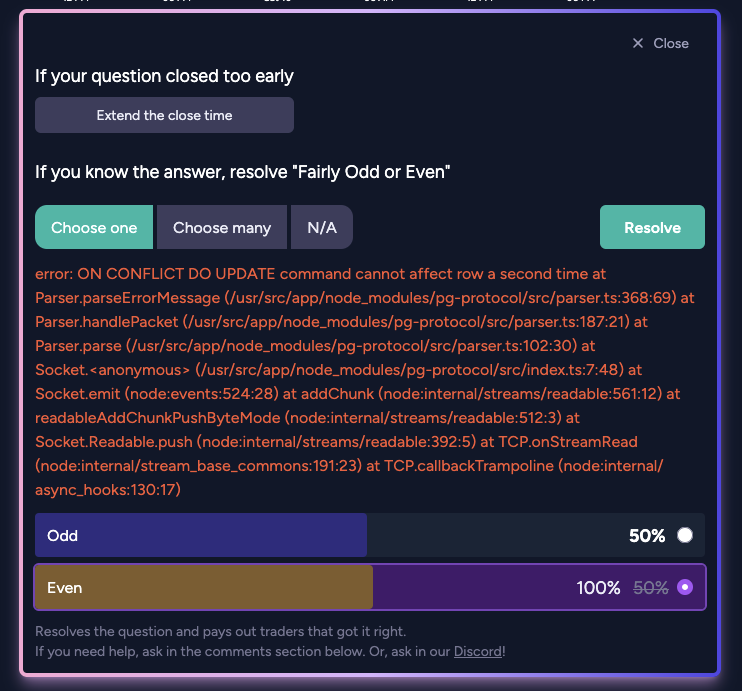Select the Odd radio button
The width and height of the screenshot is (742, 691).
pos(685,535)
